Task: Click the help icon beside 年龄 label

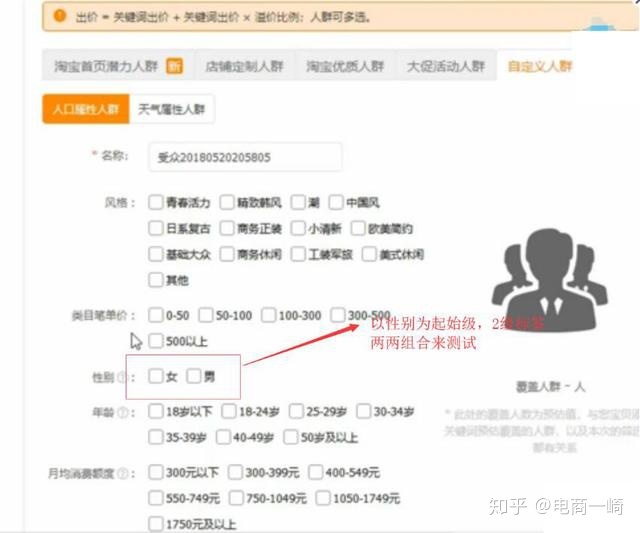Action: (x=123, y=413)
